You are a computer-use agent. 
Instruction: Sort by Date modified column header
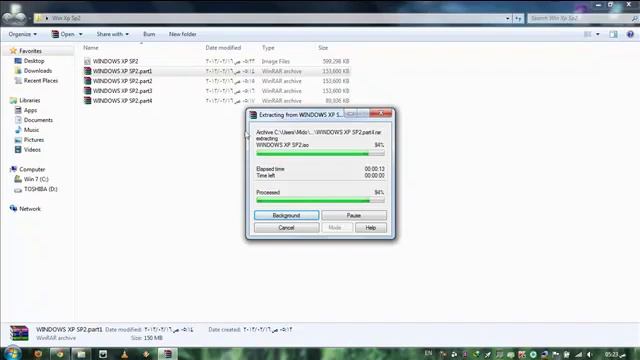tap(223, 48)
